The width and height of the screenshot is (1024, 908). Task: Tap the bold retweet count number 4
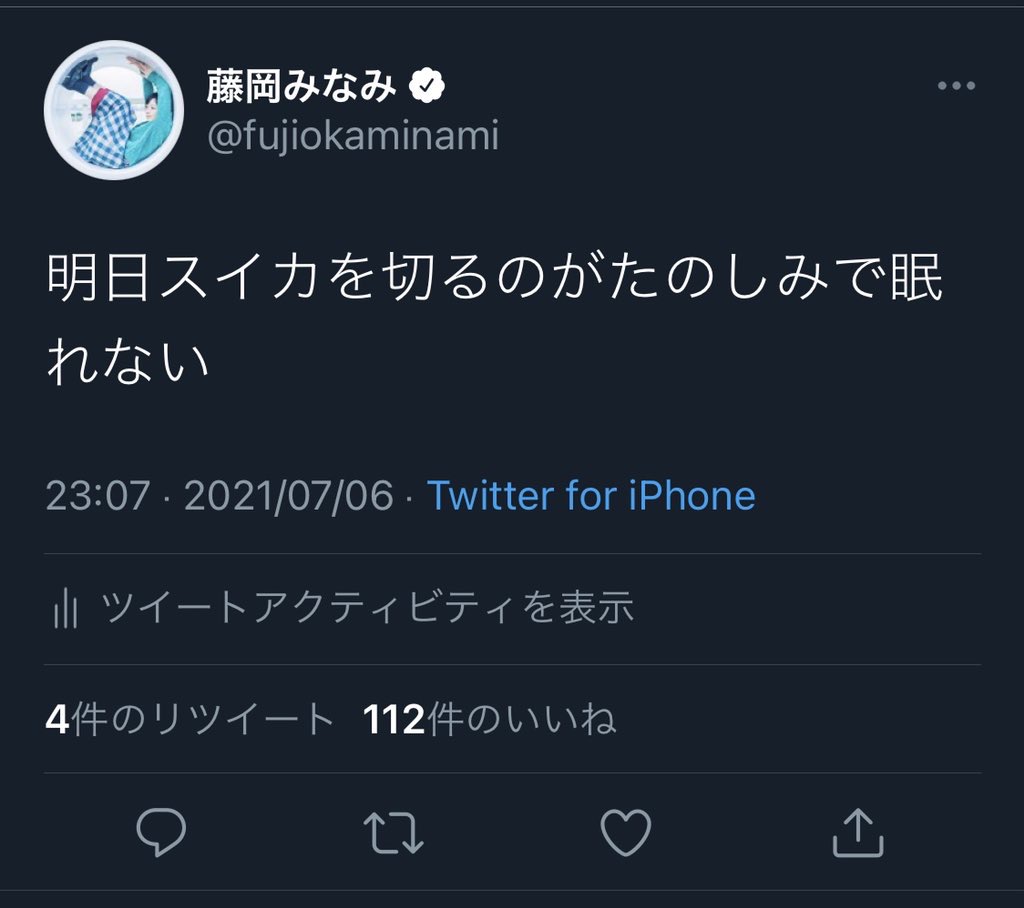(x=57, y=719)
